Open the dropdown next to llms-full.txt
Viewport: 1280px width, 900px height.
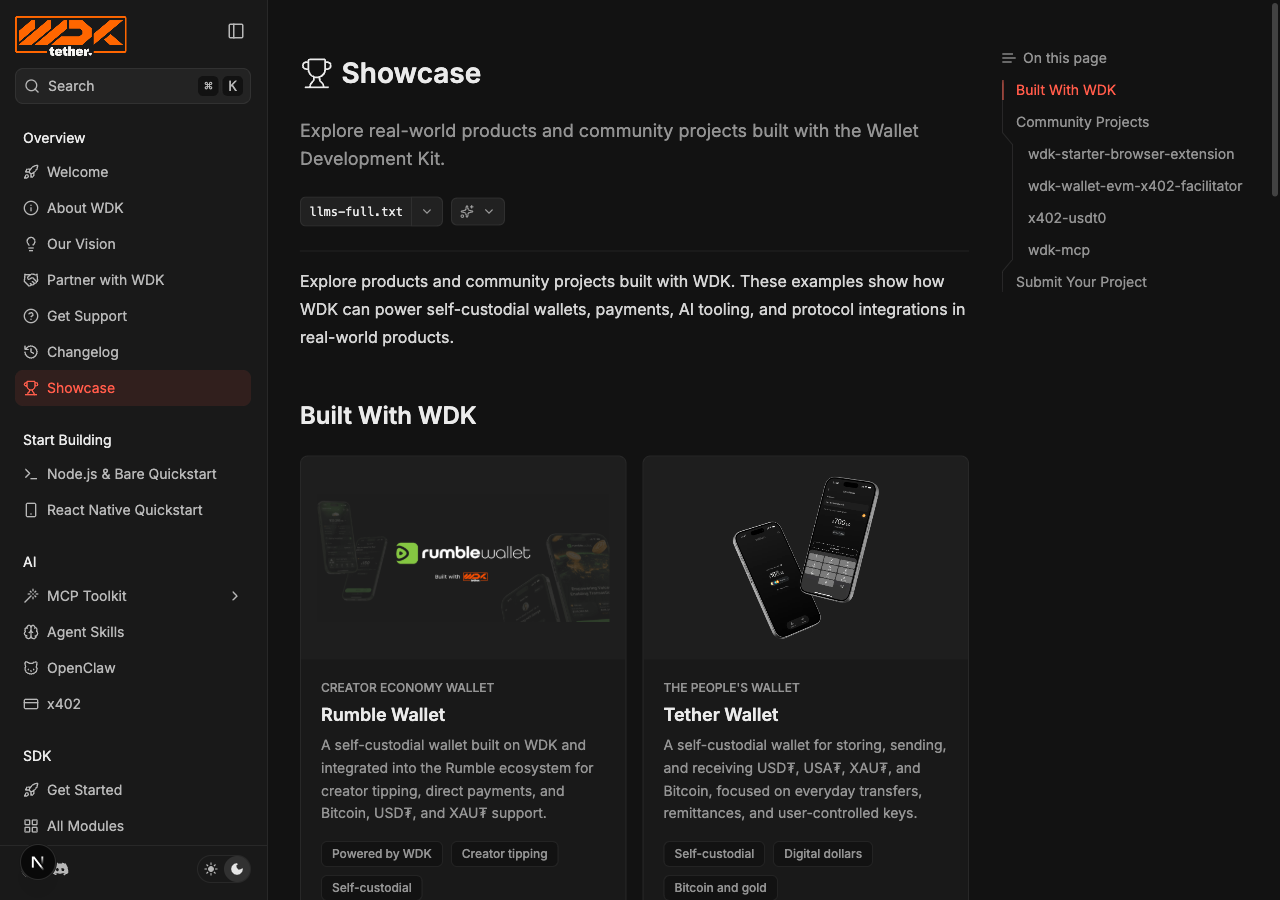(427, 211)
